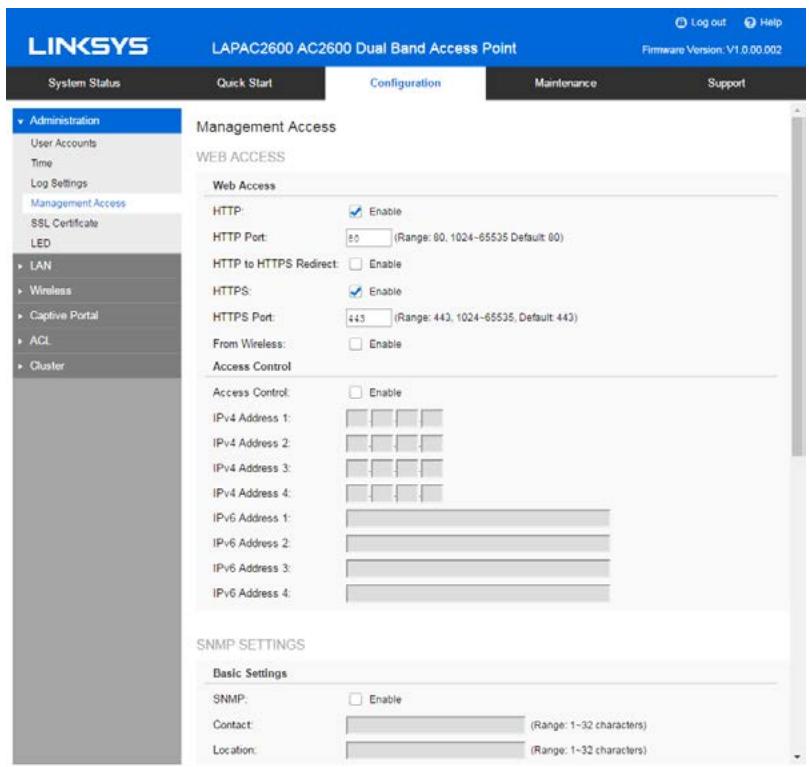Click the Help link text
The height and width of the screenshot is (767, 809).
(770, 23)
